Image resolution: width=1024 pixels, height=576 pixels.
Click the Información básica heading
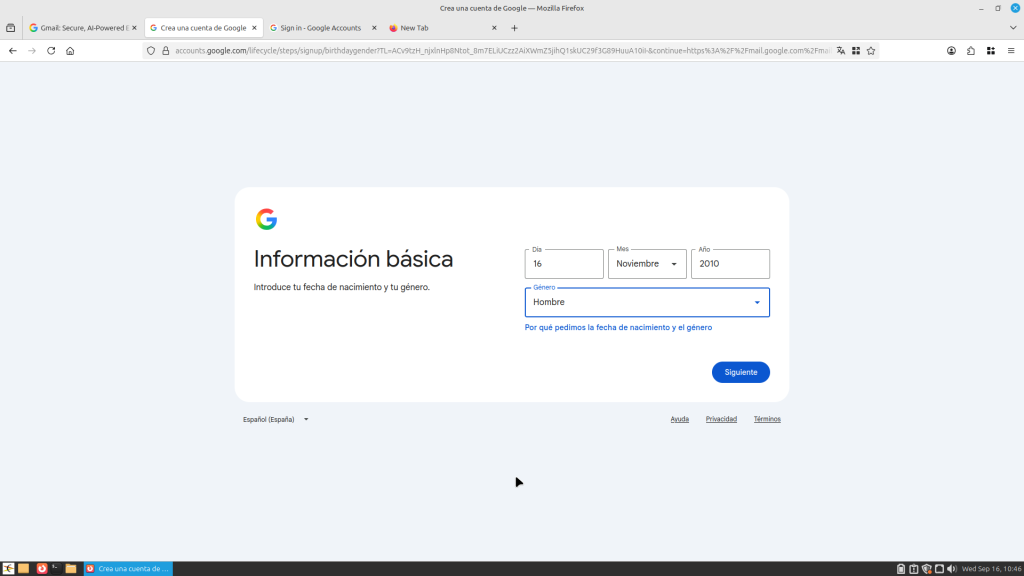tap(353, 259)
